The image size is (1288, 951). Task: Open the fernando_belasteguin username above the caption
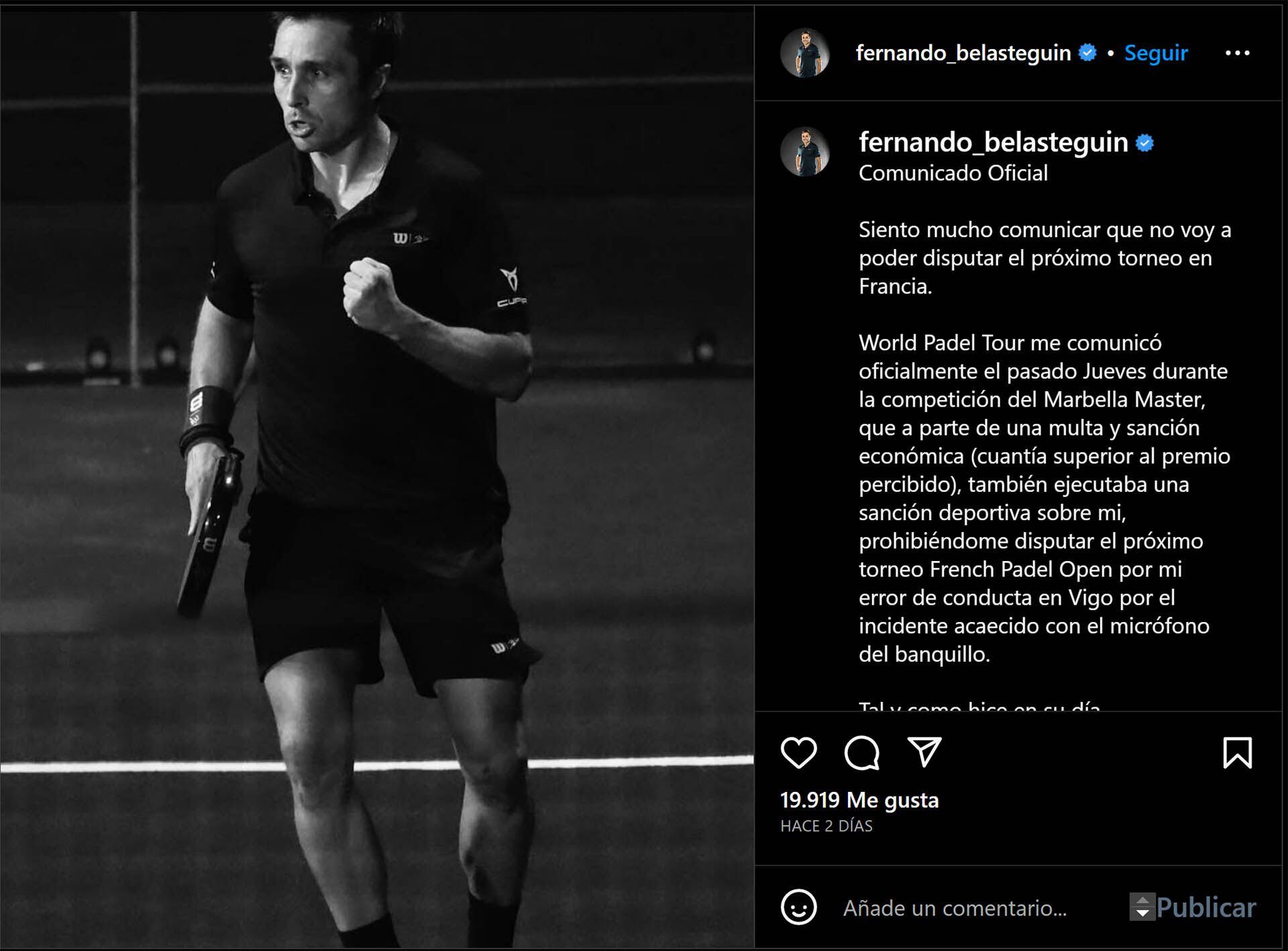(x=994, y=142)
